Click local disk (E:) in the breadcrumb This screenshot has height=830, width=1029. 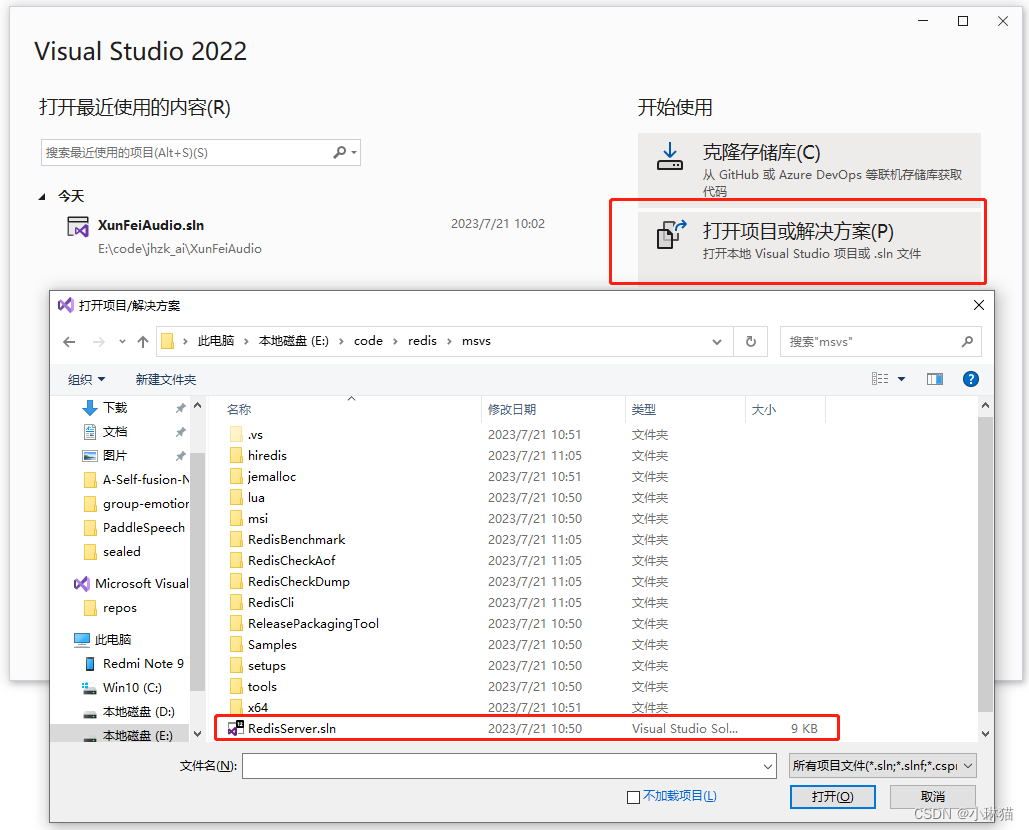293,341
